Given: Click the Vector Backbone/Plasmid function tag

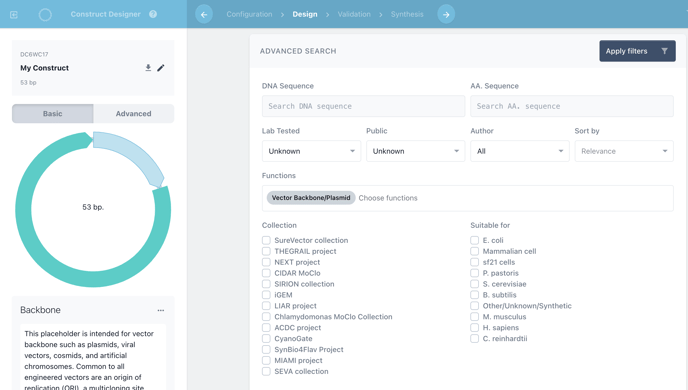Looking at the screenshot, I should pyautogui.click(x=311, y=198).
